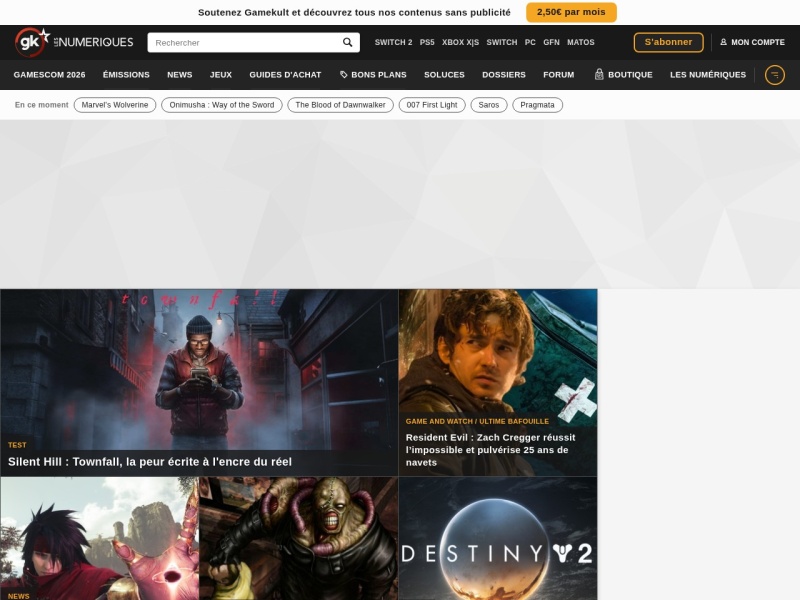Click the Soutenez Gamekult banner text
This screenshot has height=600, width=800.
(x=354, y=12)
